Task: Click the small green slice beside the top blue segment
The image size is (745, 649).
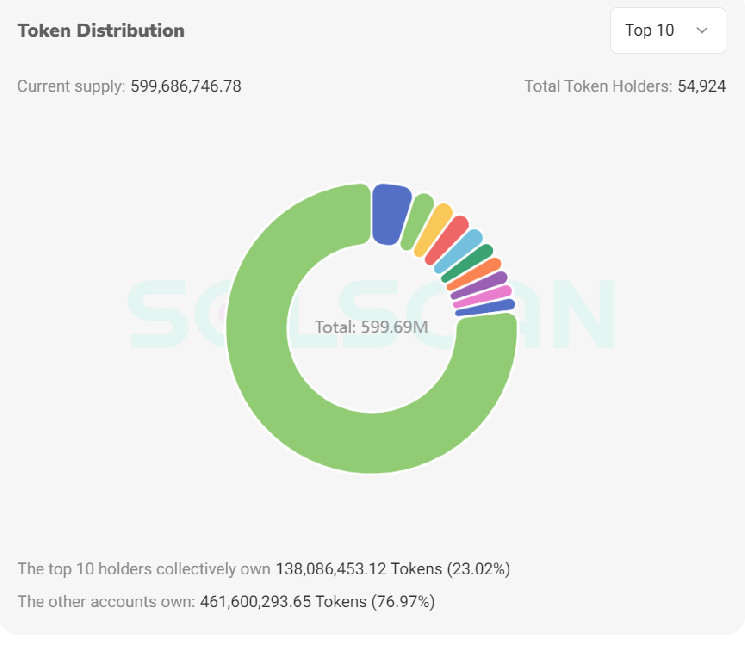Action: [416, 222]
